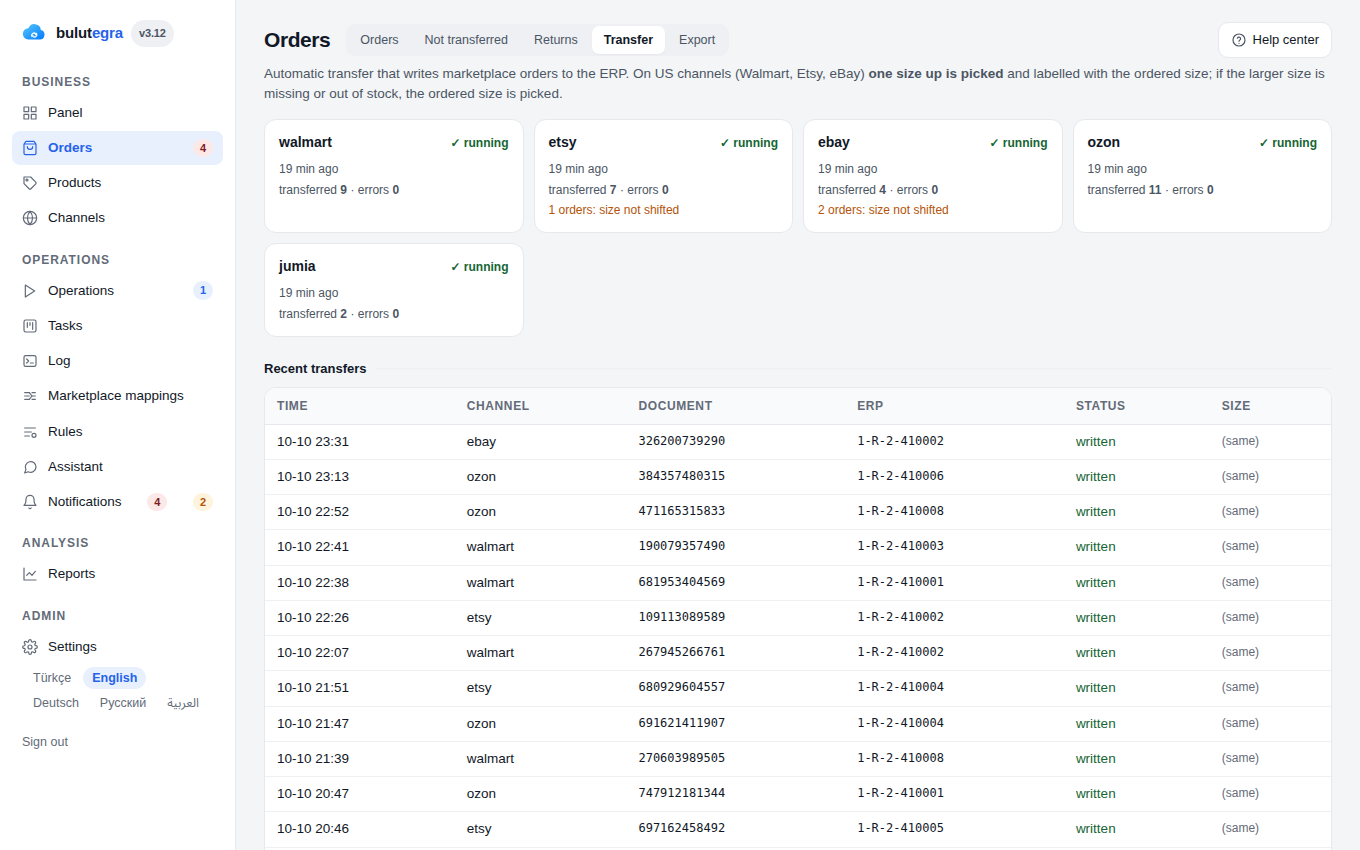Switch language to Türkçe
This screenshot has height=850, width=1360.
(x=52, y=678)
